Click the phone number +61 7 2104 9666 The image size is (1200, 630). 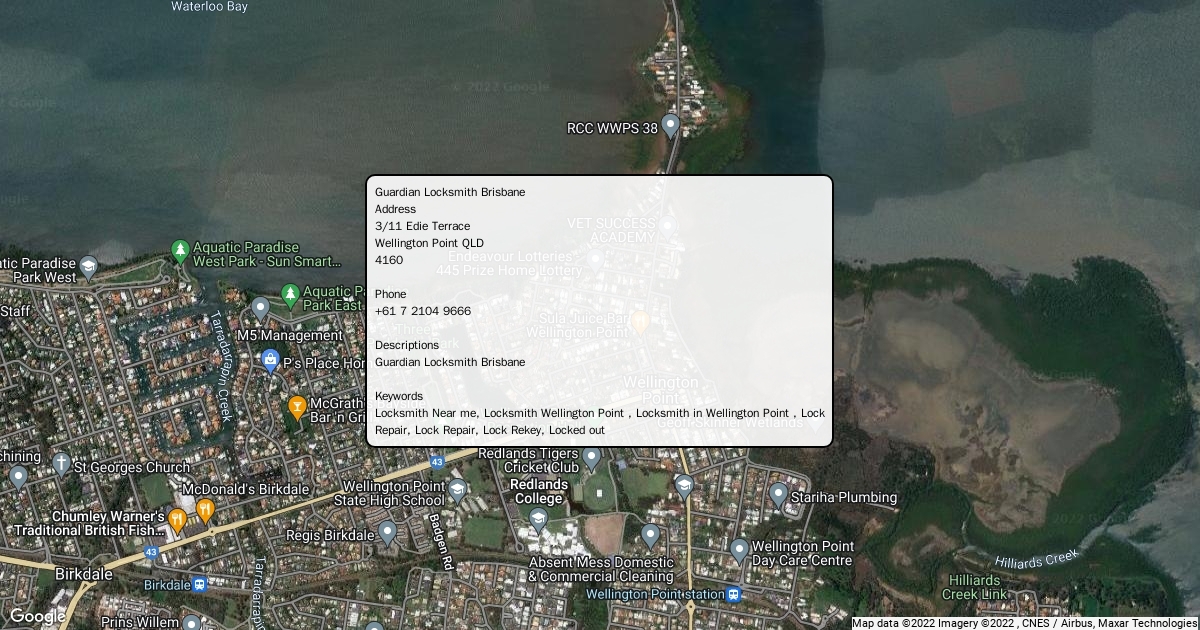point(422,311)
